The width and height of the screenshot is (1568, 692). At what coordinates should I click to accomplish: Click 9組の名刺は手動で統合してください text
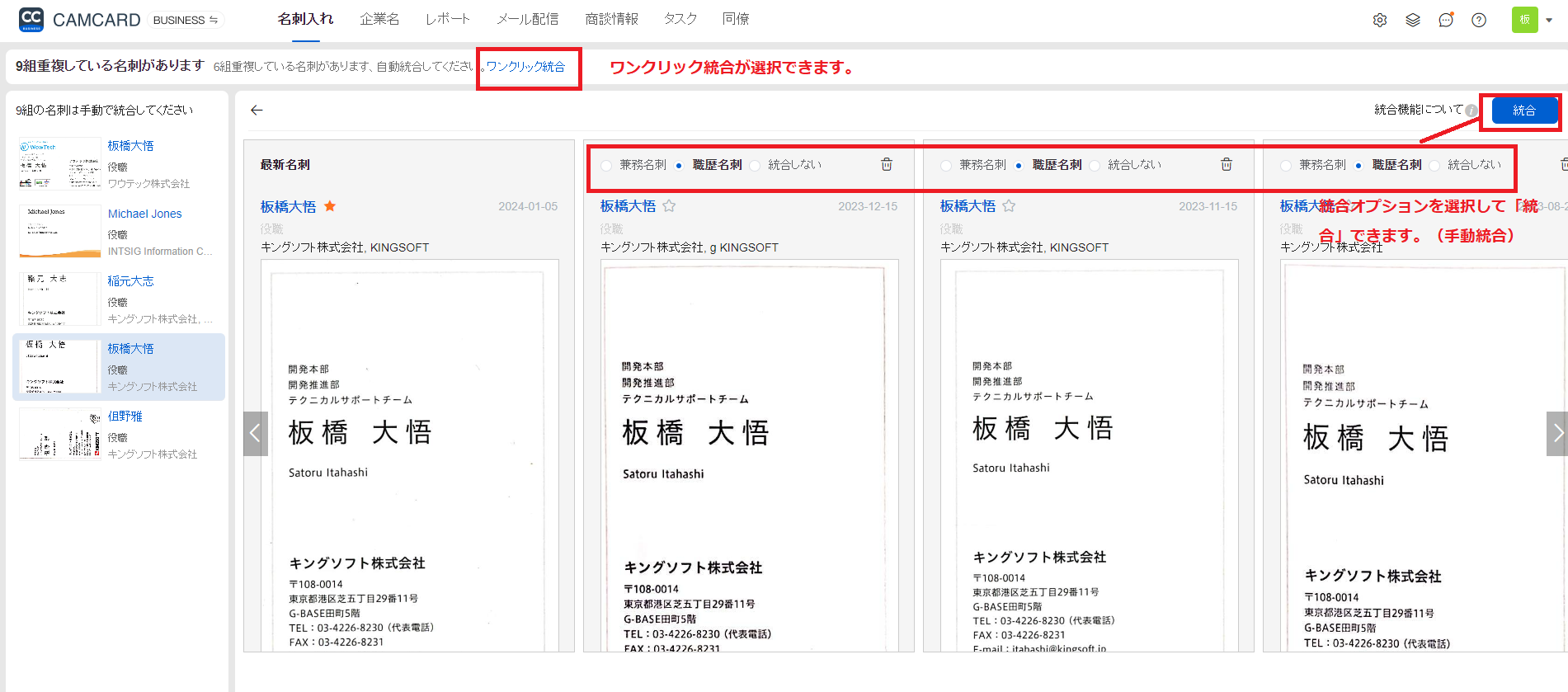105,110
